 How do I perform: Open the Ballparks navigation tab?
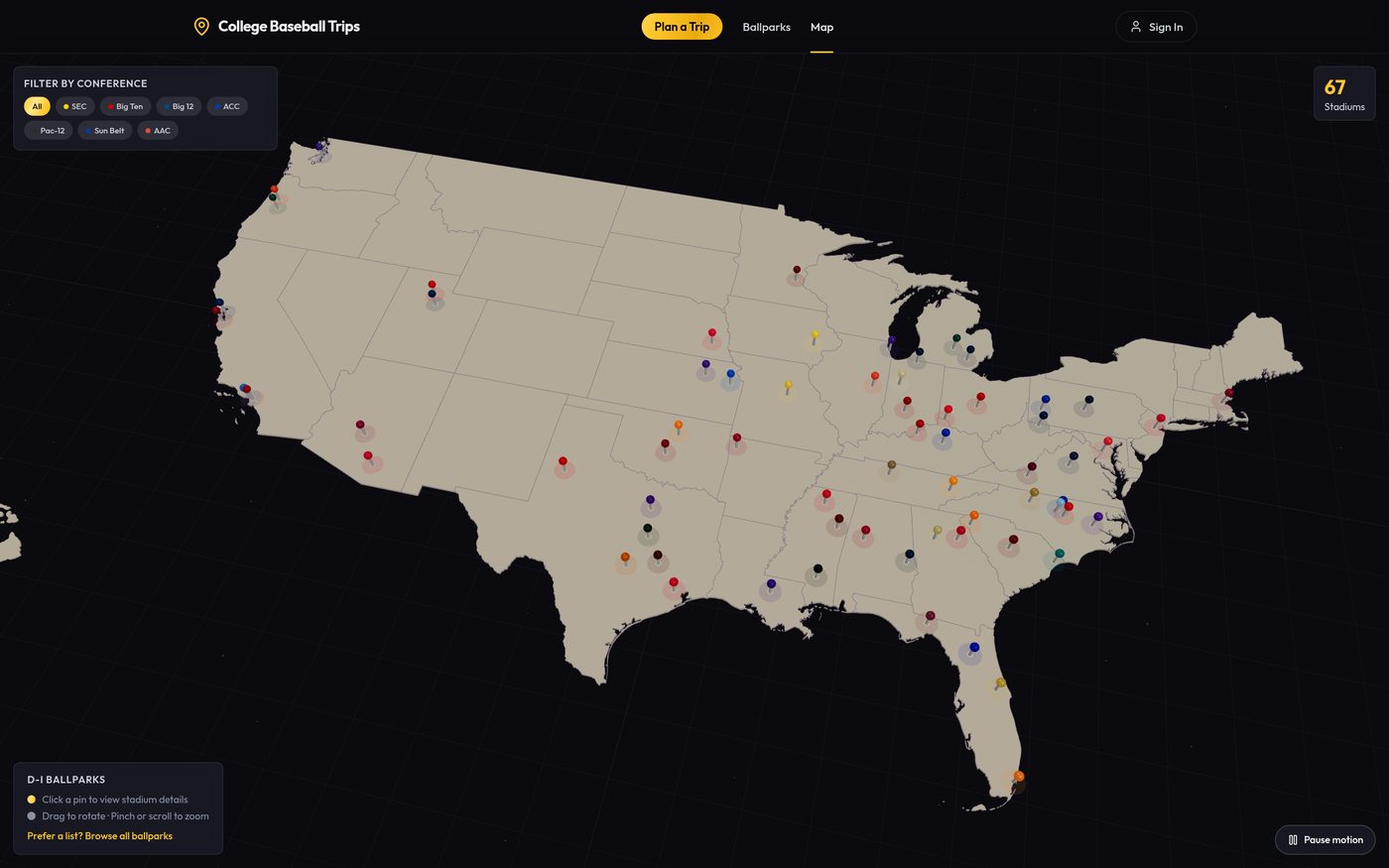pos(767,27)
